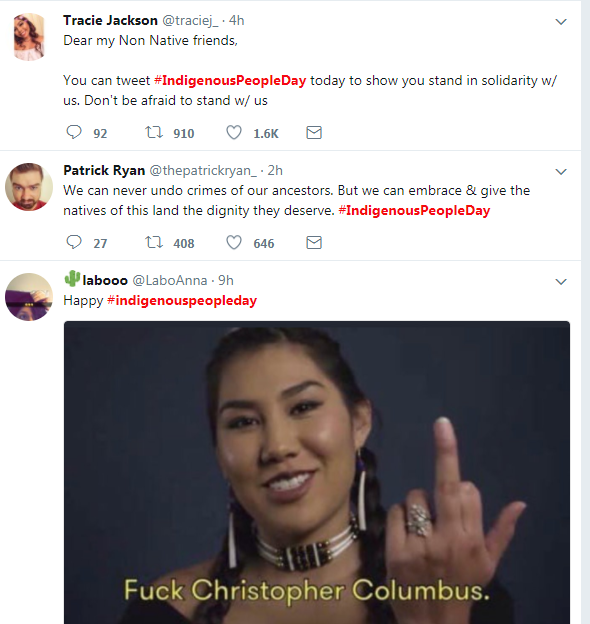Screen dimensions: 590x624
Task: Expand options menu for Patrick Ryan's tweet
Action: [561, 172]
